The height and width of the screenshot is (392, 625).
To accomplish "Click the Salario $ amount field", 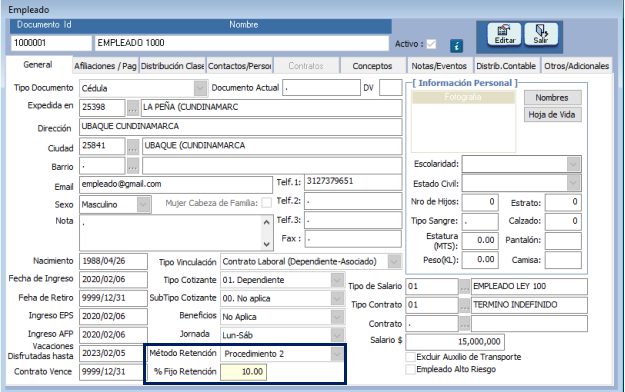I will [455, 342].
